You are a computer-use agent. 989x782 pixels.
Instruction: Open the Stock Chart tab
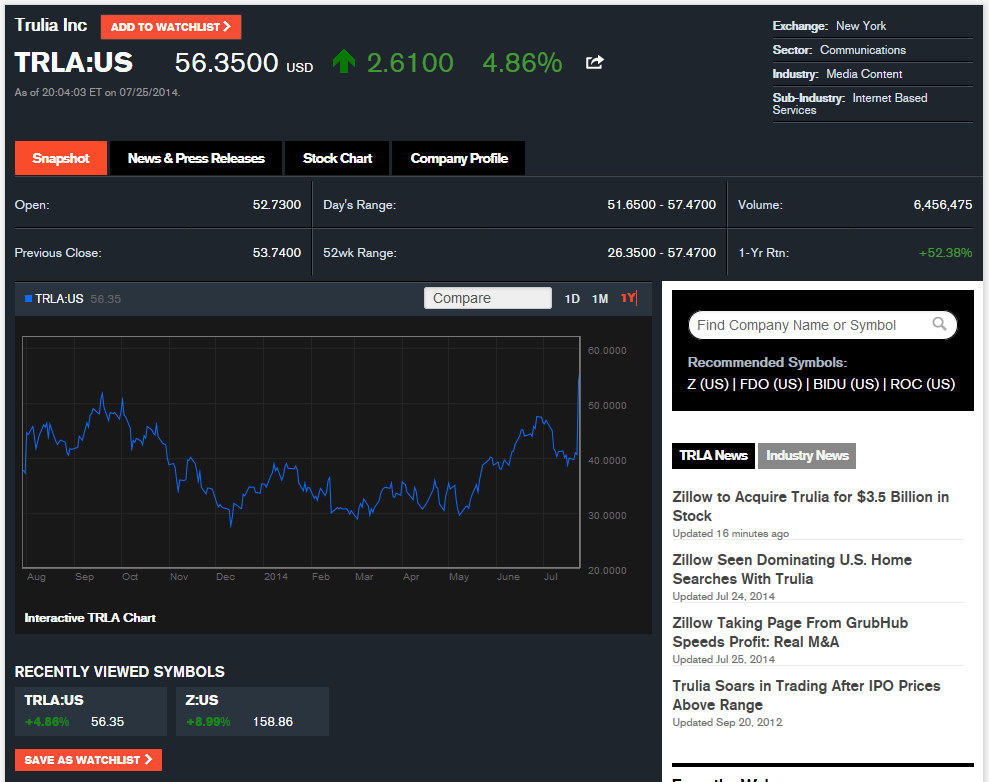[x=337, y=158]
